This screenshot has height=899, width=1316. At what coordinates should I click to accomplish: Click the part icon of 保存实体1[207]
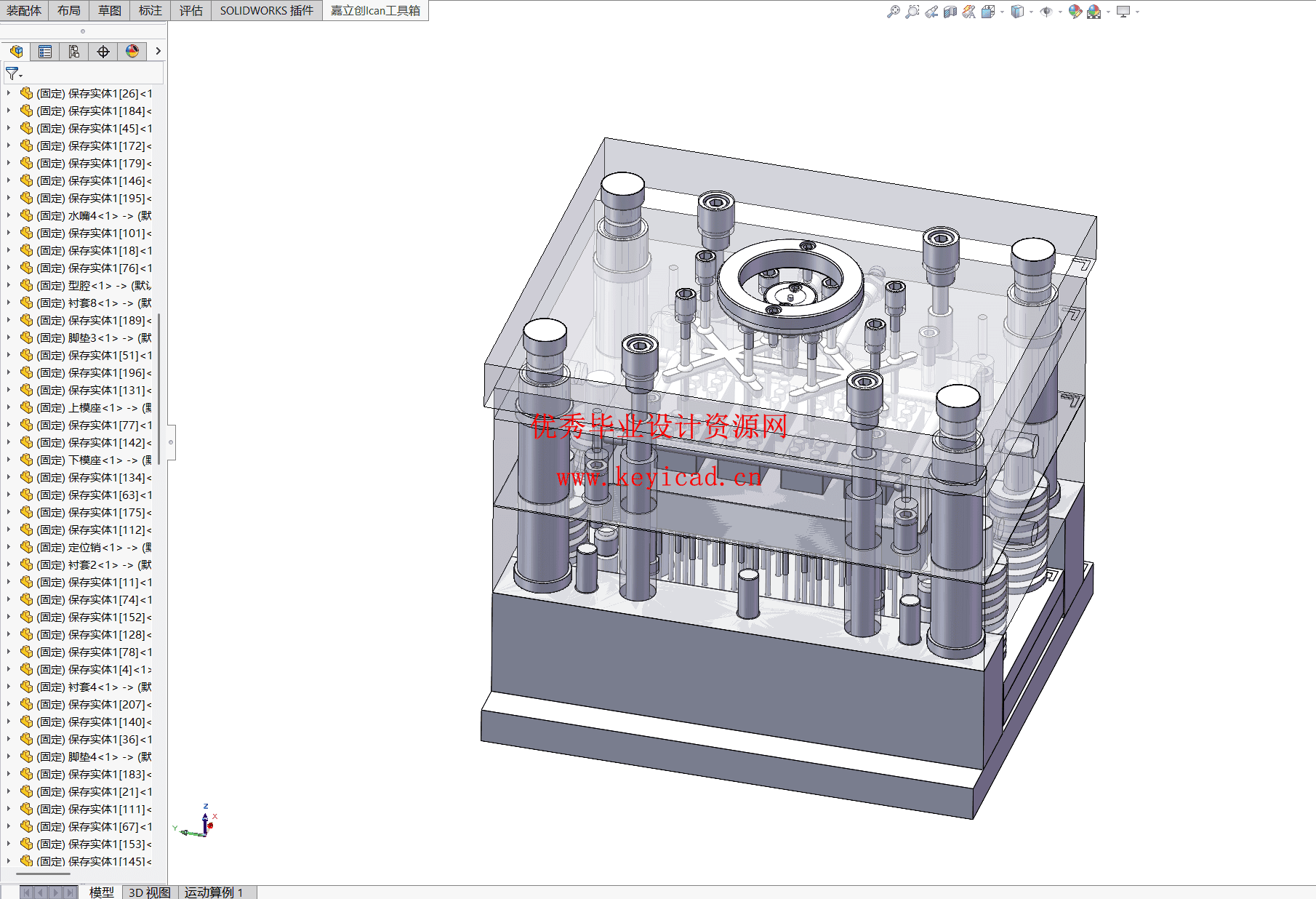[x=27, y=704]
